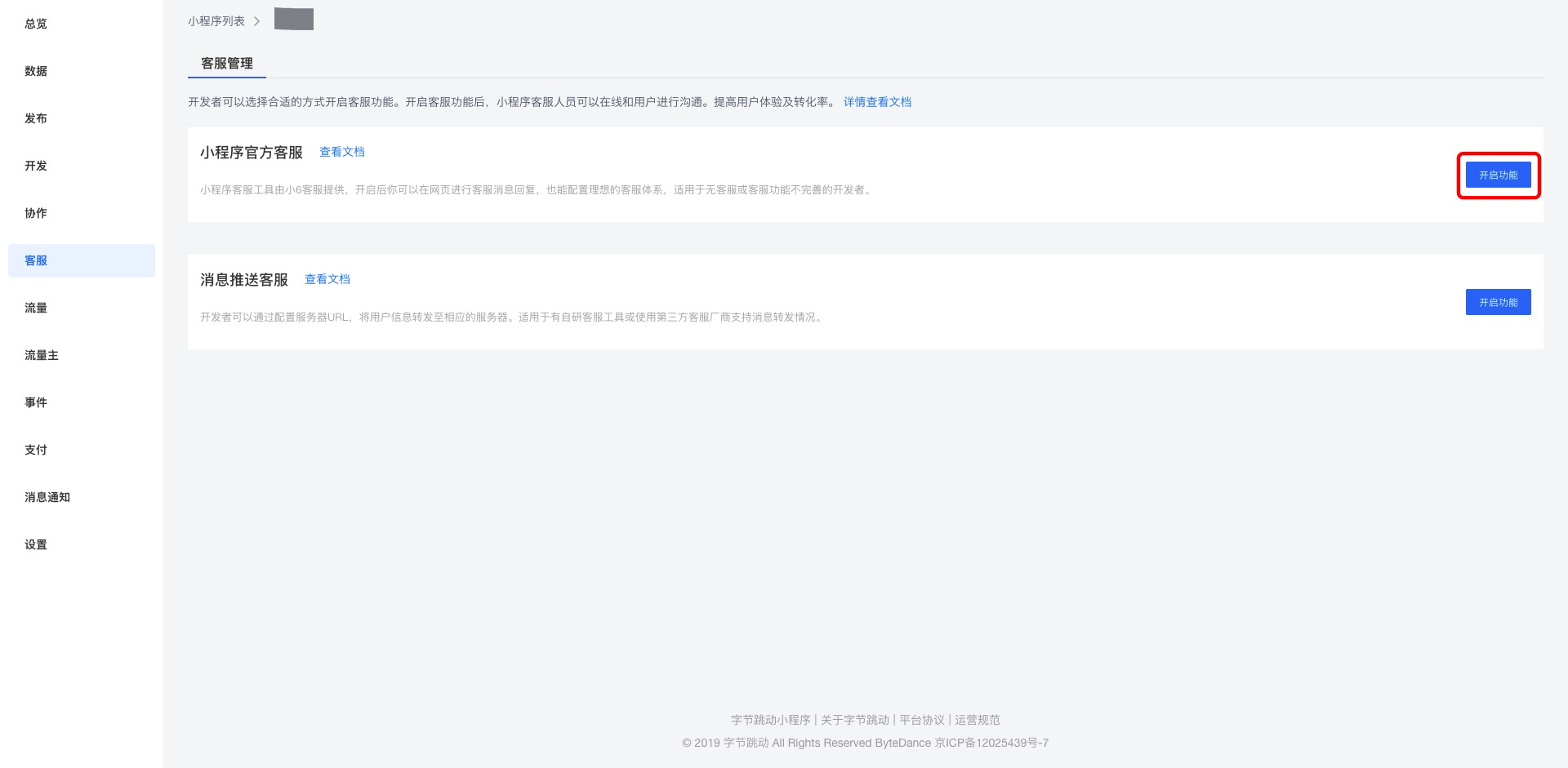Image resolution: width=1568 pixels, height=768 pixels.
Task: Open 查看文档 next to 消息推送客服
Action: click(x=327, y=279)
